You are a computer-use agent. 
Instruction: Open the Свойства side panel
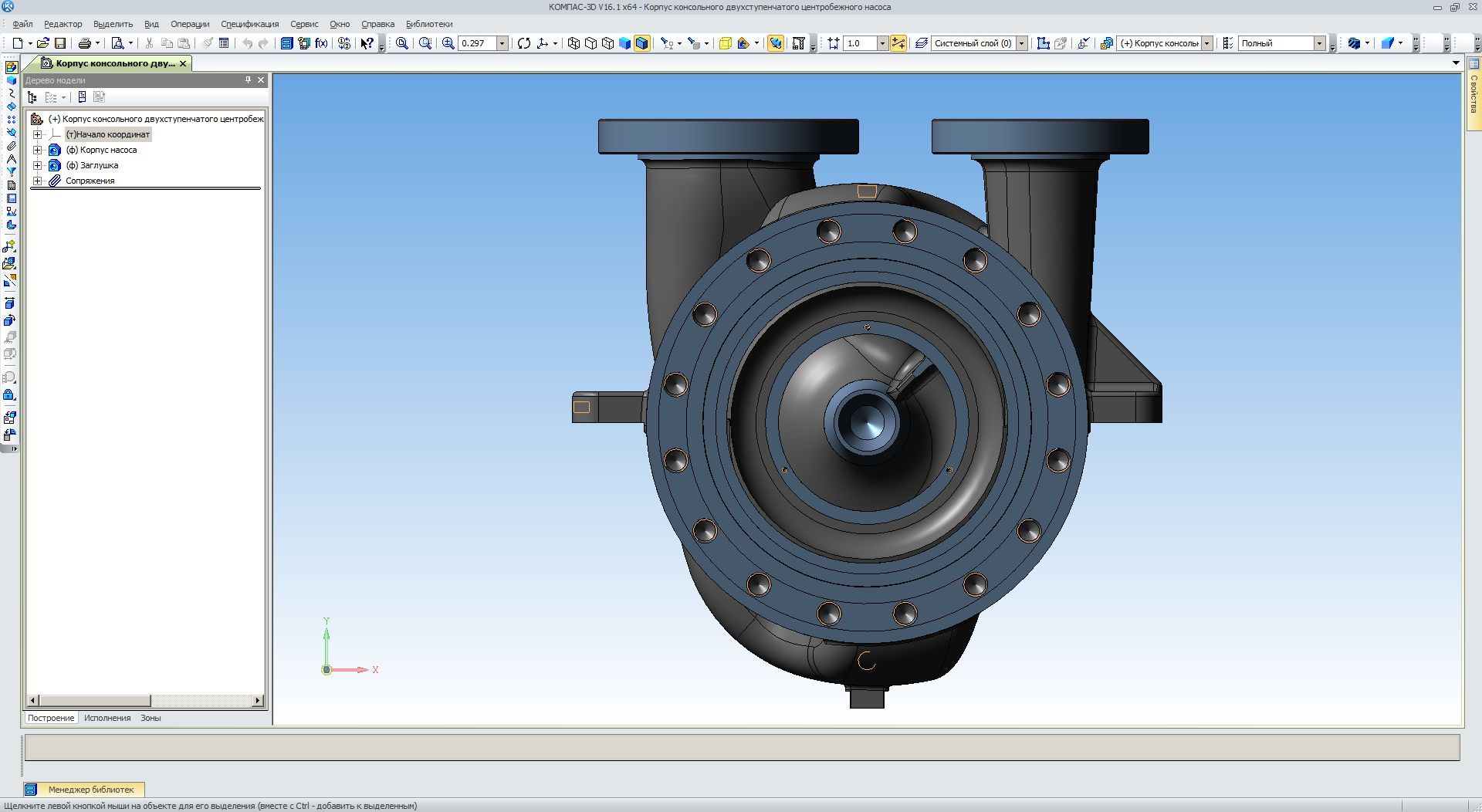click(x=1474, y=93)
